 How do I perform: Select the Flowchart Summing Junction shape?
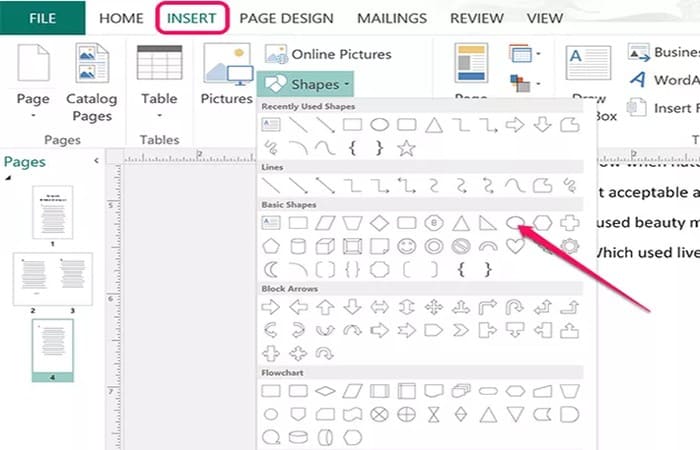click(x=379, y=414)
